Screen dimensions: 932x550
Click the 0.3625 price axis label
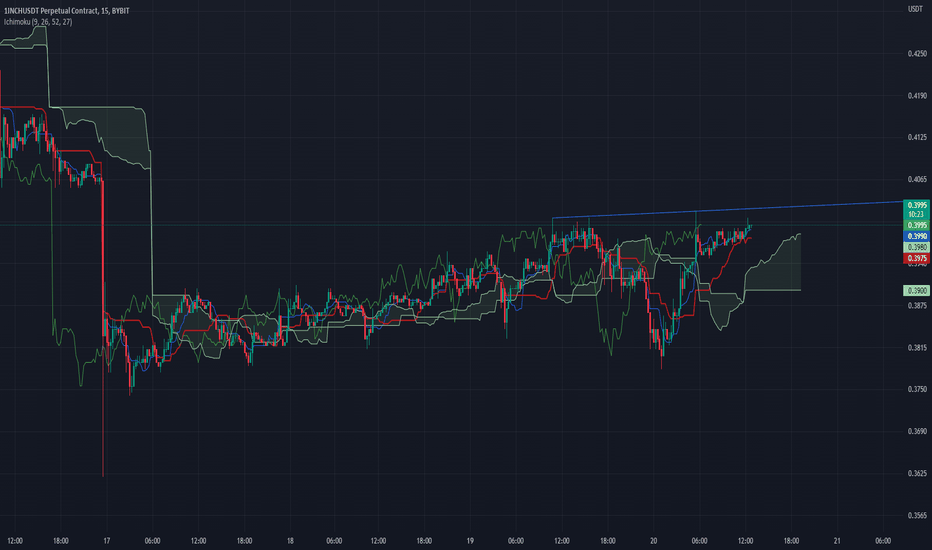point(917,474)
